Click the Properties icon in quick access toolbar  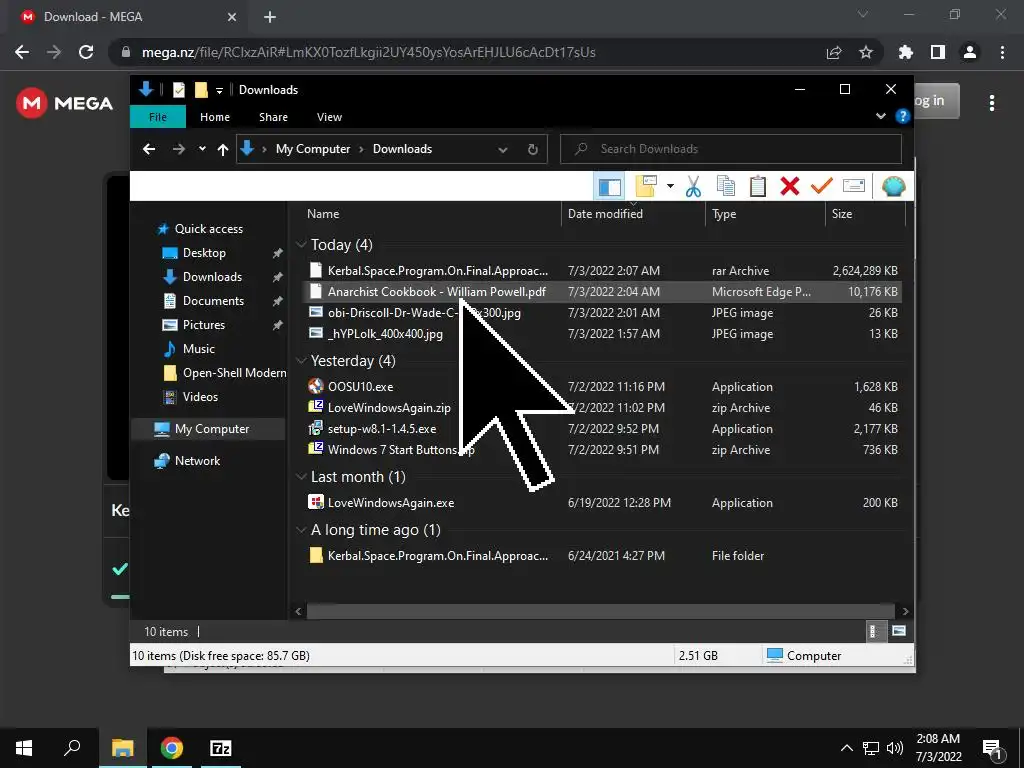click(178, 90)
